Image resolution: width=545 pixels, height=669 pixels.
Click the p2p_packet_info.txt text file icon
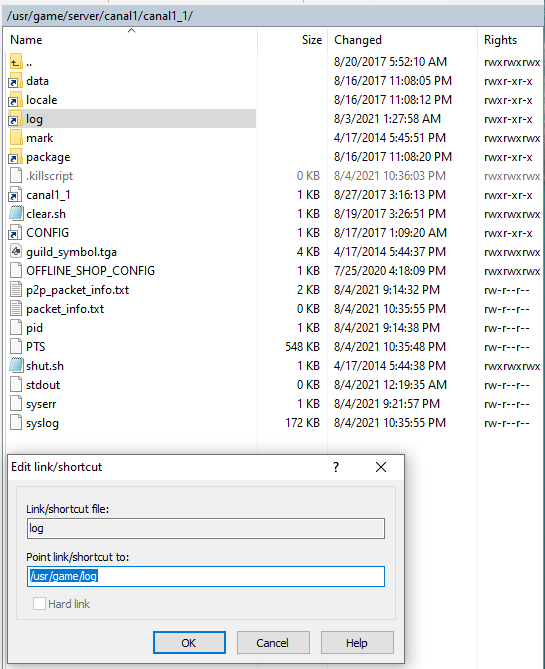click(x=16, y=290)
